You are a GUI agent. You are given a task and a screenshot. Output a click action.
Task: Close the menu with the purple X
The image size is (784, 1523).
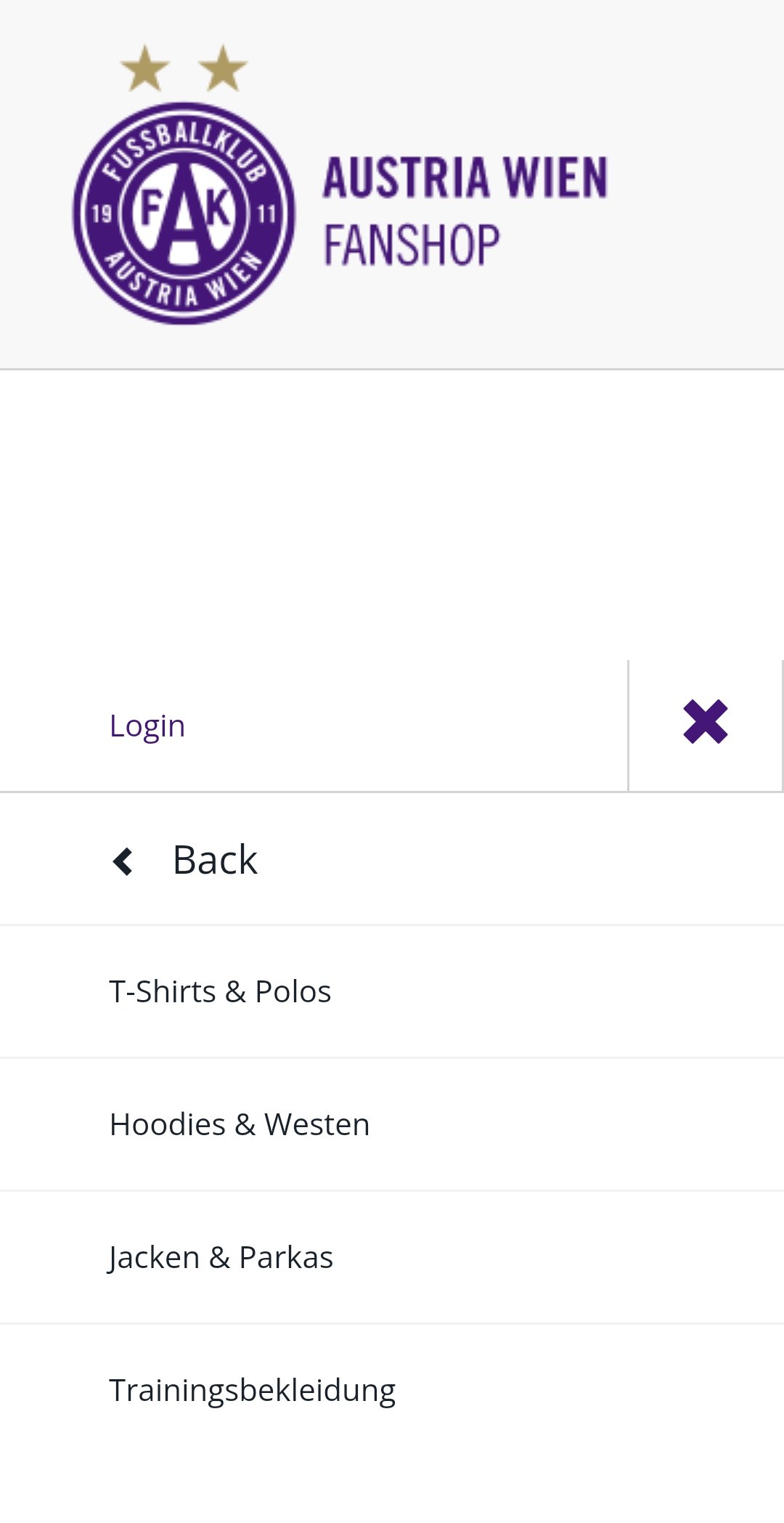click(x=706, y=722)
